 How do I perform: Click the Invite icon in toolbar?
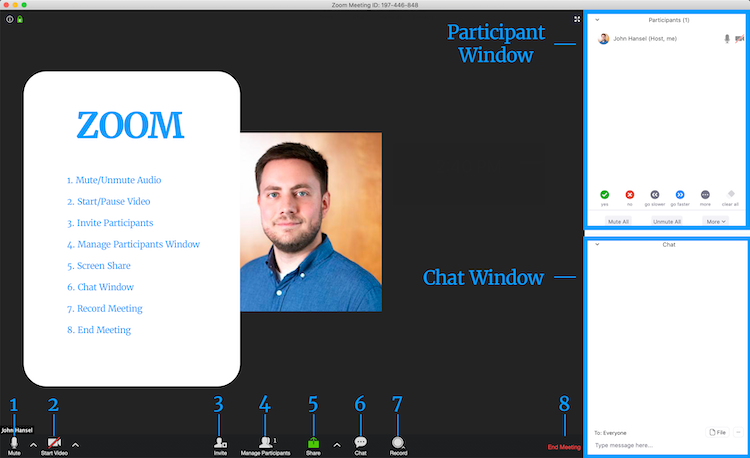point(220,442)
